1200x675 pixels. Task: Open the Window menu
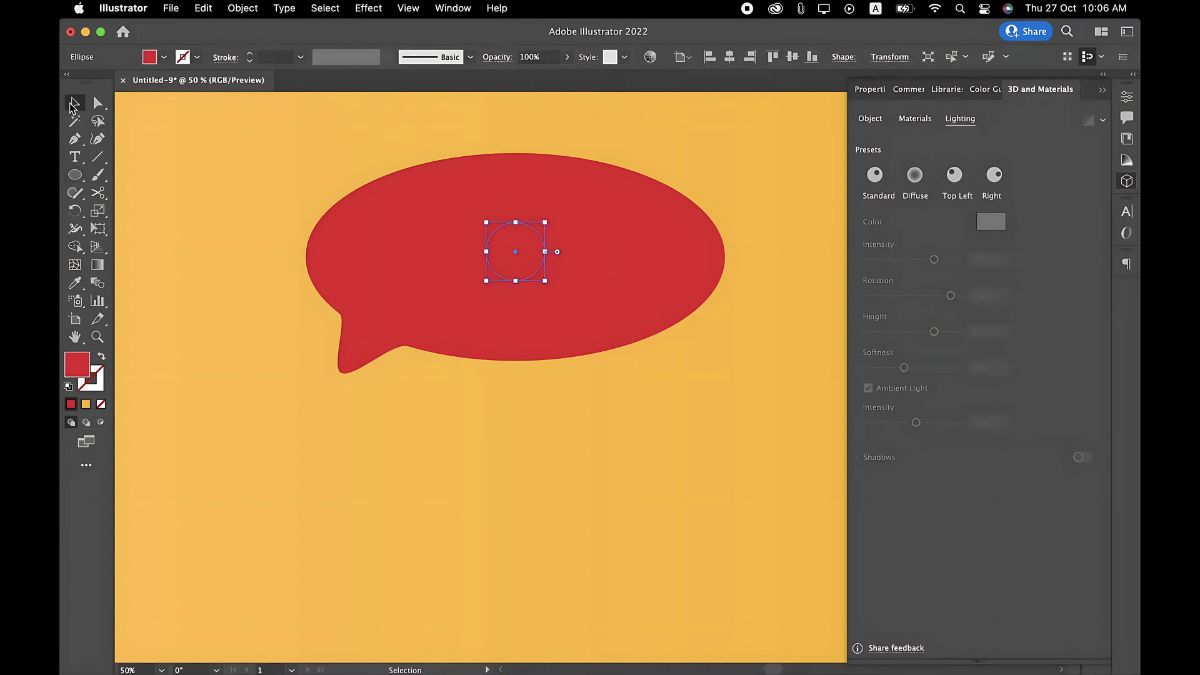(453, 8)
